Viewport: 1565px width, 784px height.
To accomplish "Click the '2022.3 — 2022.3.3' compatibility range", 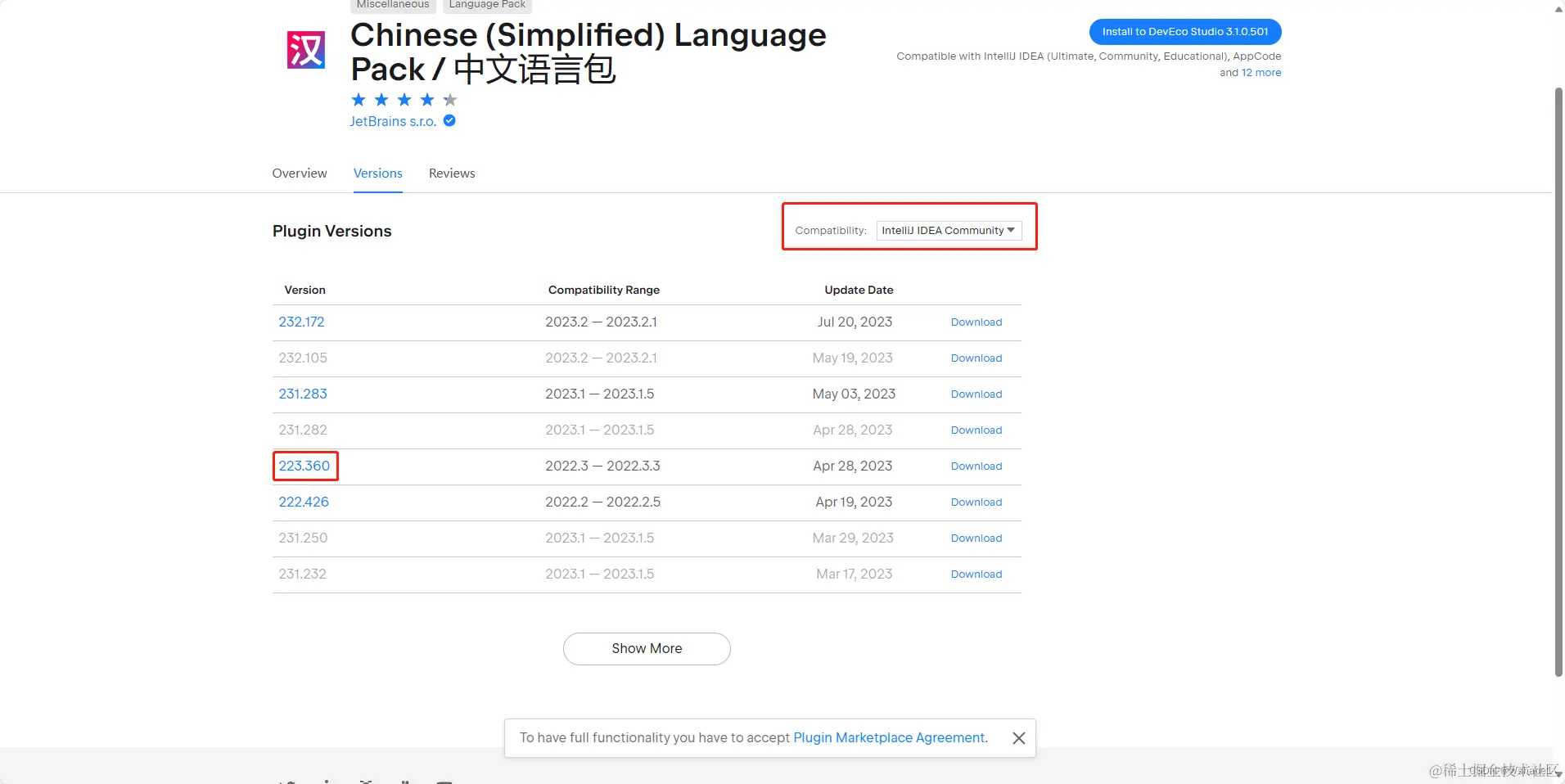I will (602, 466).
